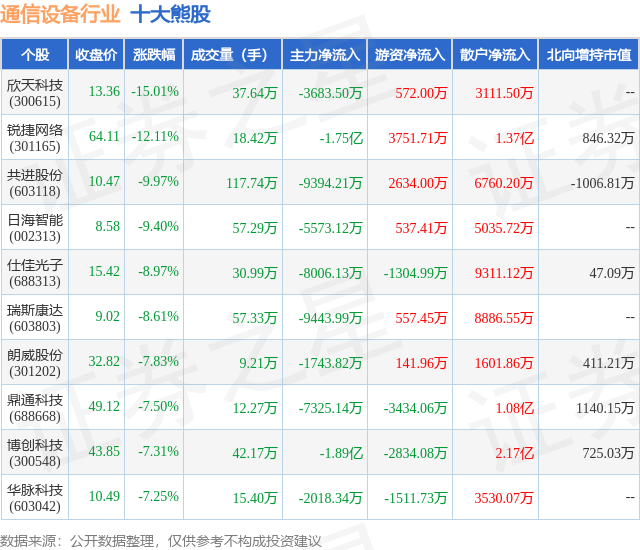Click the 个股 column header
640x550 pixels.
[x=35, y=54]
